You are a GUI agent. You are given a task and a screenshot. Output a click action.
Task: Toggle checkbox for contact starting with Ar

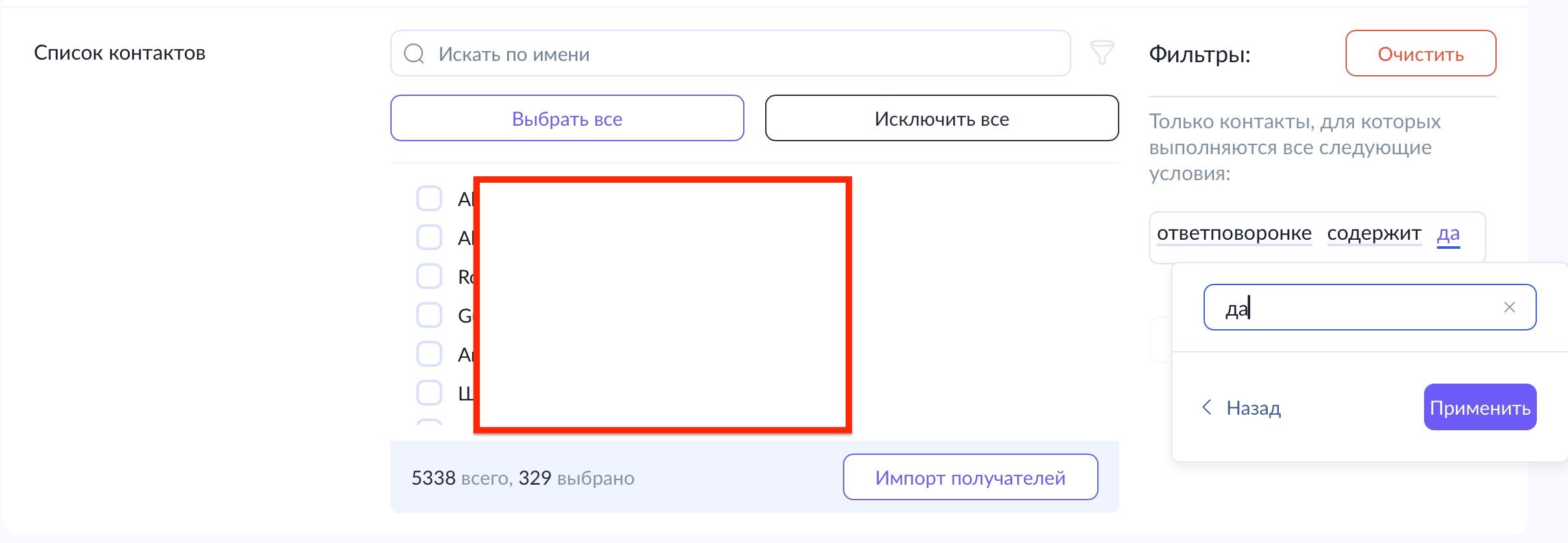429,354
